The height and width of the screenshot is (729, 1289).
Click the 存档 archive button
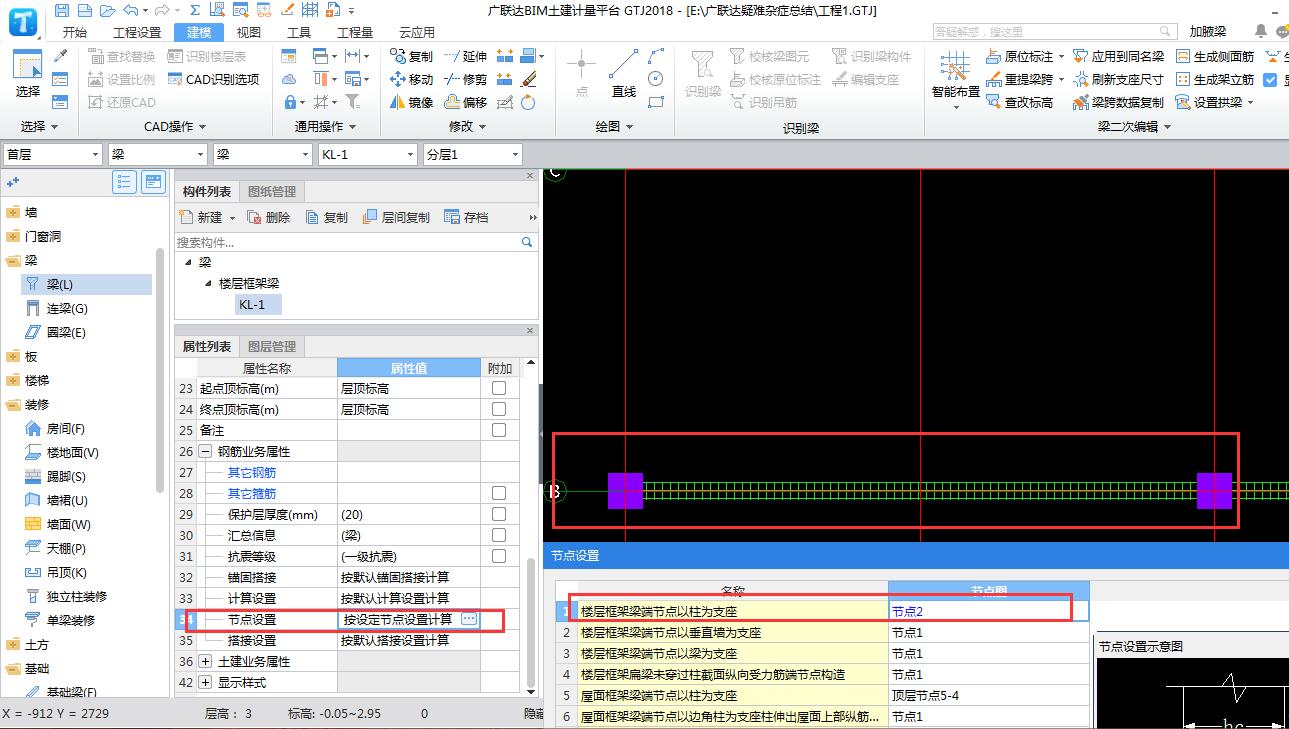click(466, 217)
